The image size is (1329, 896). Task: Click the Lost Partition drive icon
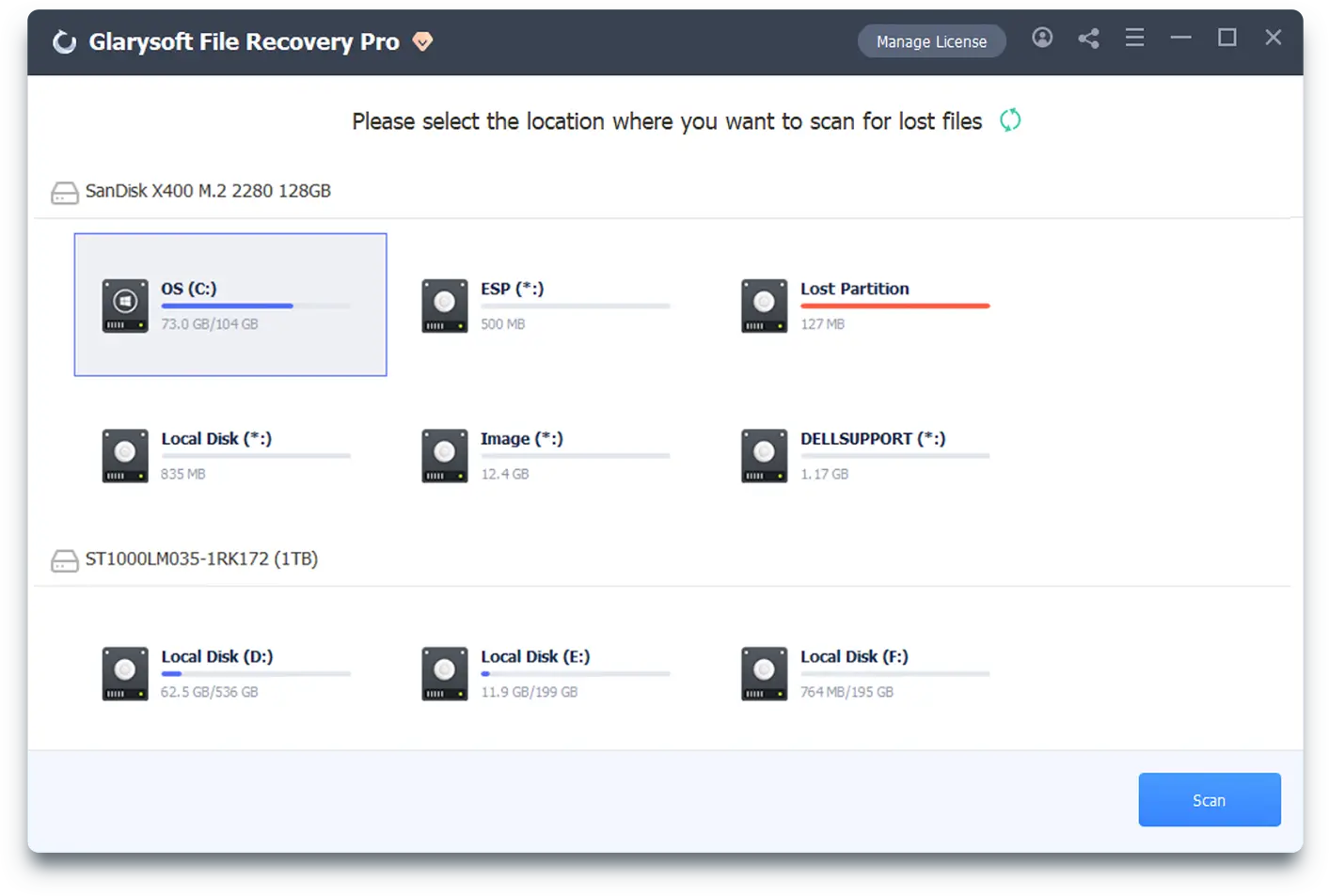(764, 305)
